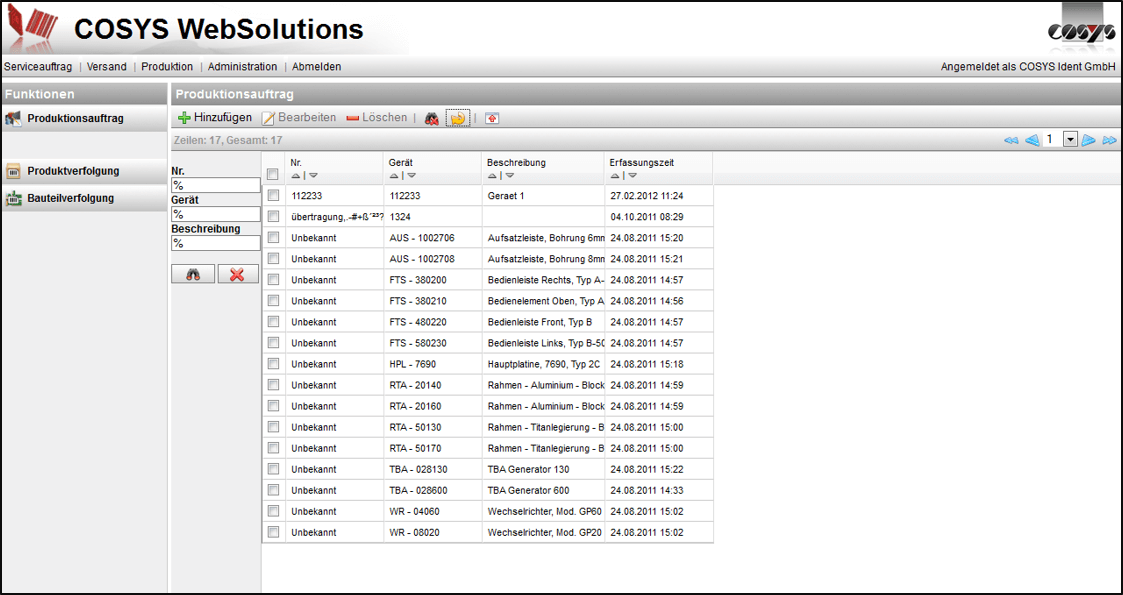Open the Serviceauftrag menu
The image size is (1123, 595).
(38, 67)
